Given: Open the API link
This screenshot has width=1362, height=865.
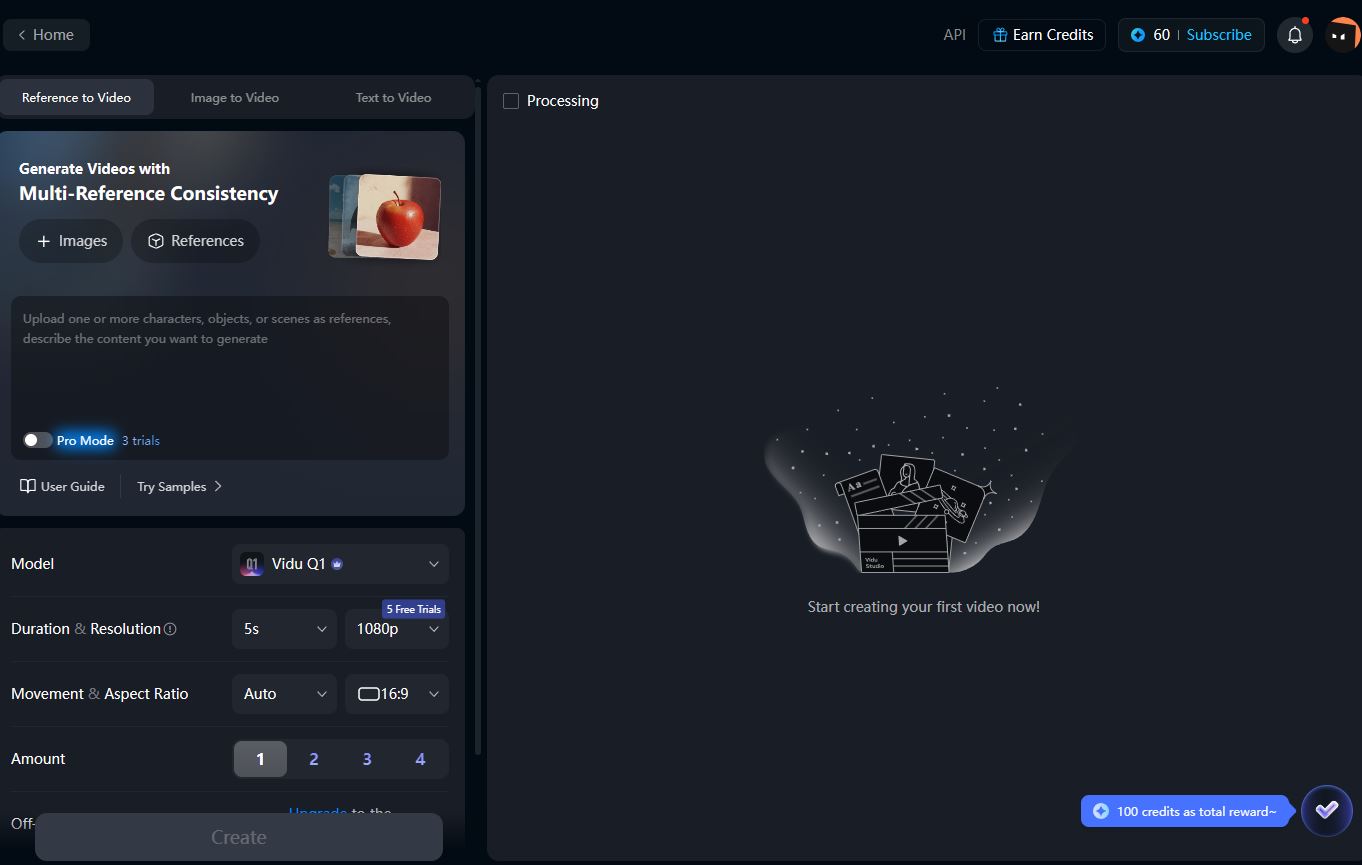Looking at the screenshot, I should tap(954, 35).
